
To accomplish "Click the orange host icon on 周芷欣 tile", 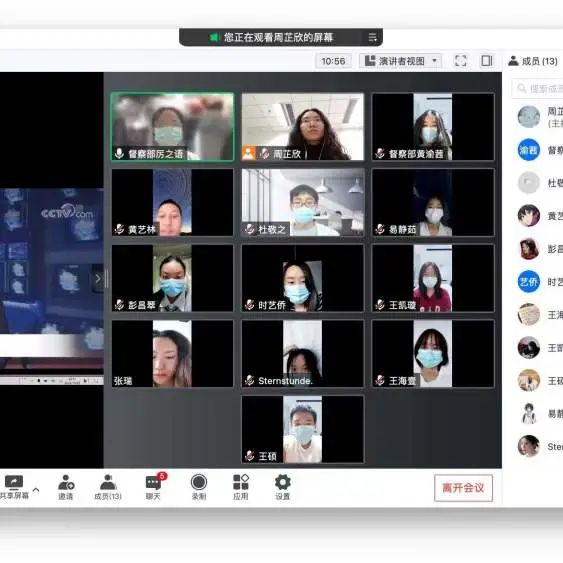I will pos(248,153).
